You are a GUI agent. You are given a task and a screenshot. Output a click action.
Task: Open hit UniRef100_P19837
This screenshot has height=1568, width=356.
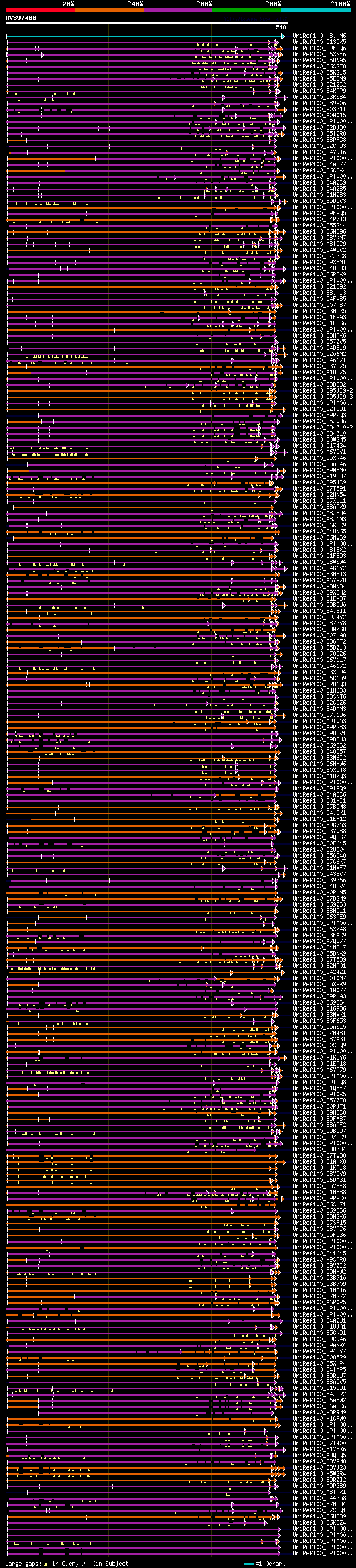319,476
